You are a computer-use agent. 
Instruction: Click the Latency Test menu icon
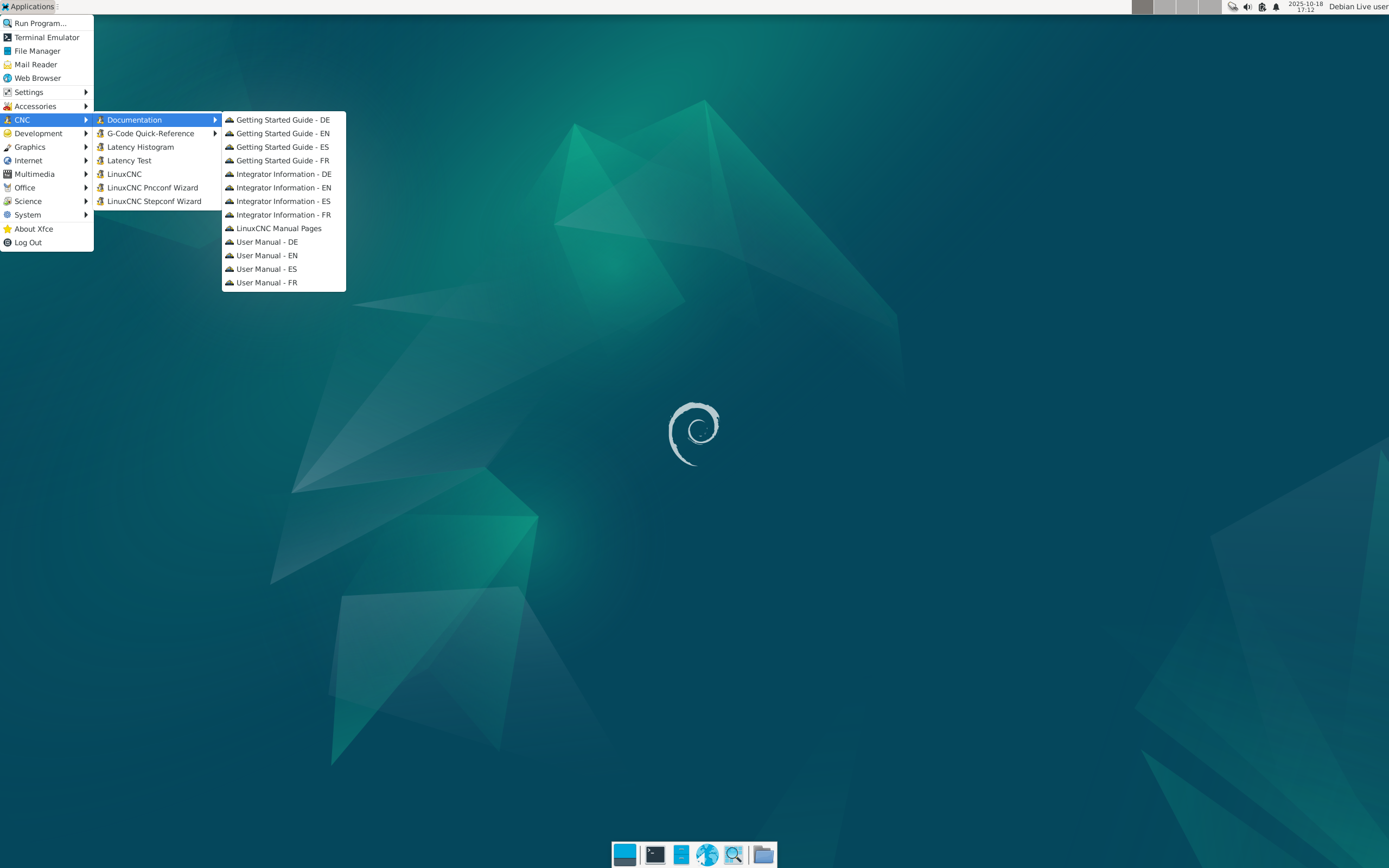pos(100,161)
